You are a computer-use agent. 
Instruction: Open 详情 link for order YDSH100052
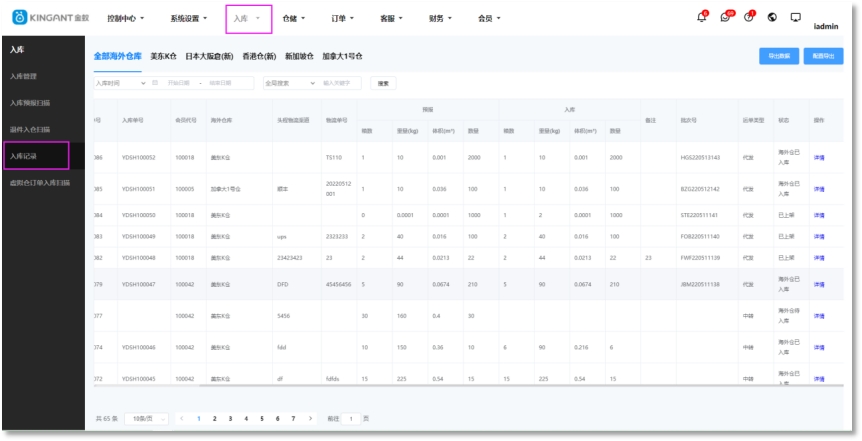[x=819, y=157]
